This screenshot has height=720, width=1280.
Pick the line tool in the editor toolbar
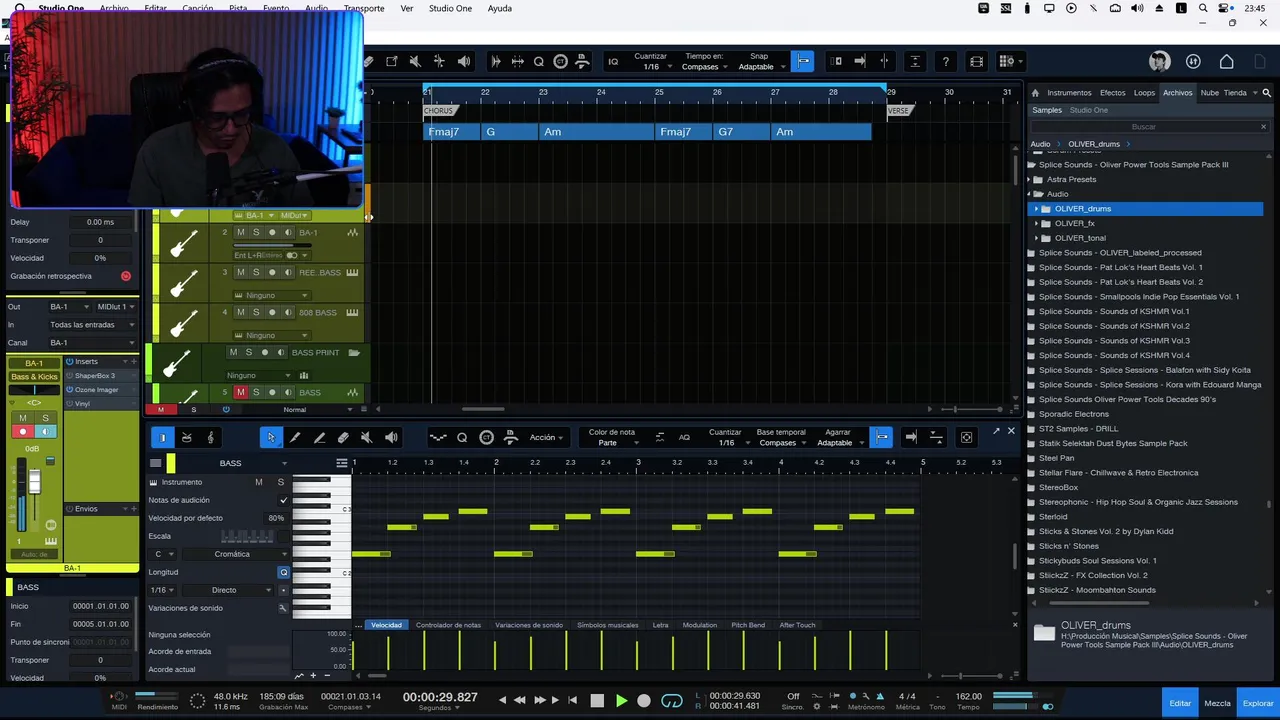[319, 437]
